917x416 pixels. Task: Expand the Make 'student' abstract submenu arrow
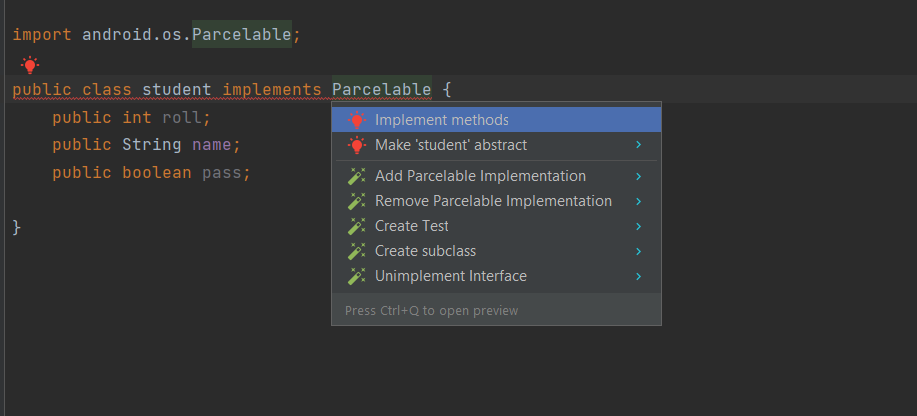coord(638,145)
